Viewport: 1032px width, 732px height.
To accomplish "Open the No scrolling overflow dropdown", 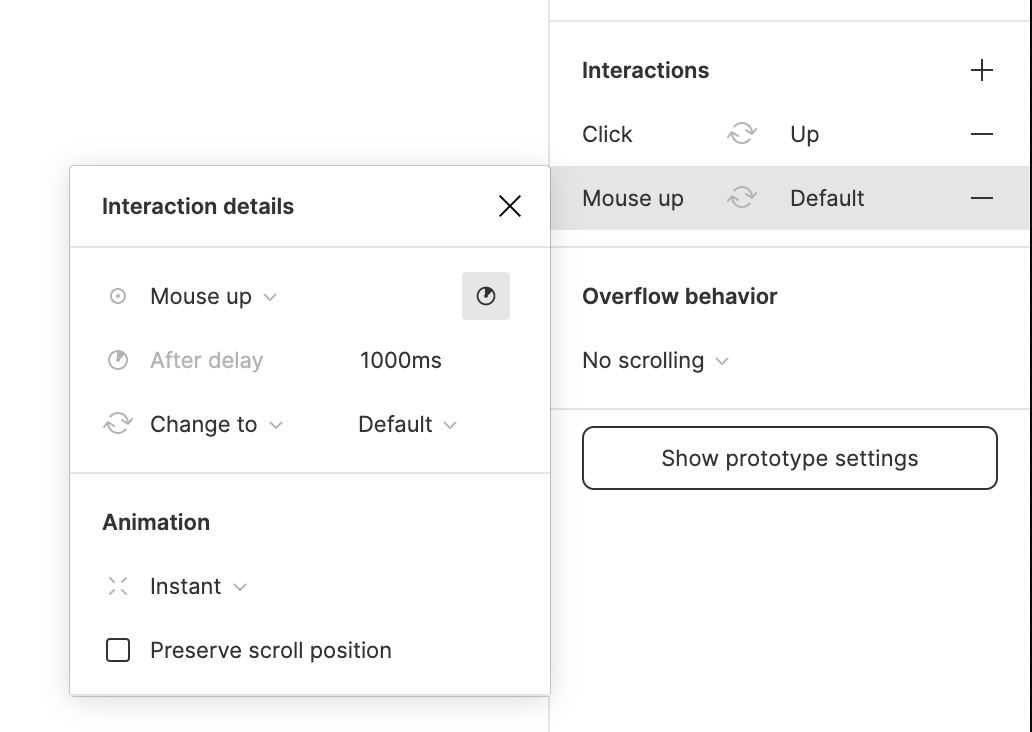I will click(x=656, y=360).
